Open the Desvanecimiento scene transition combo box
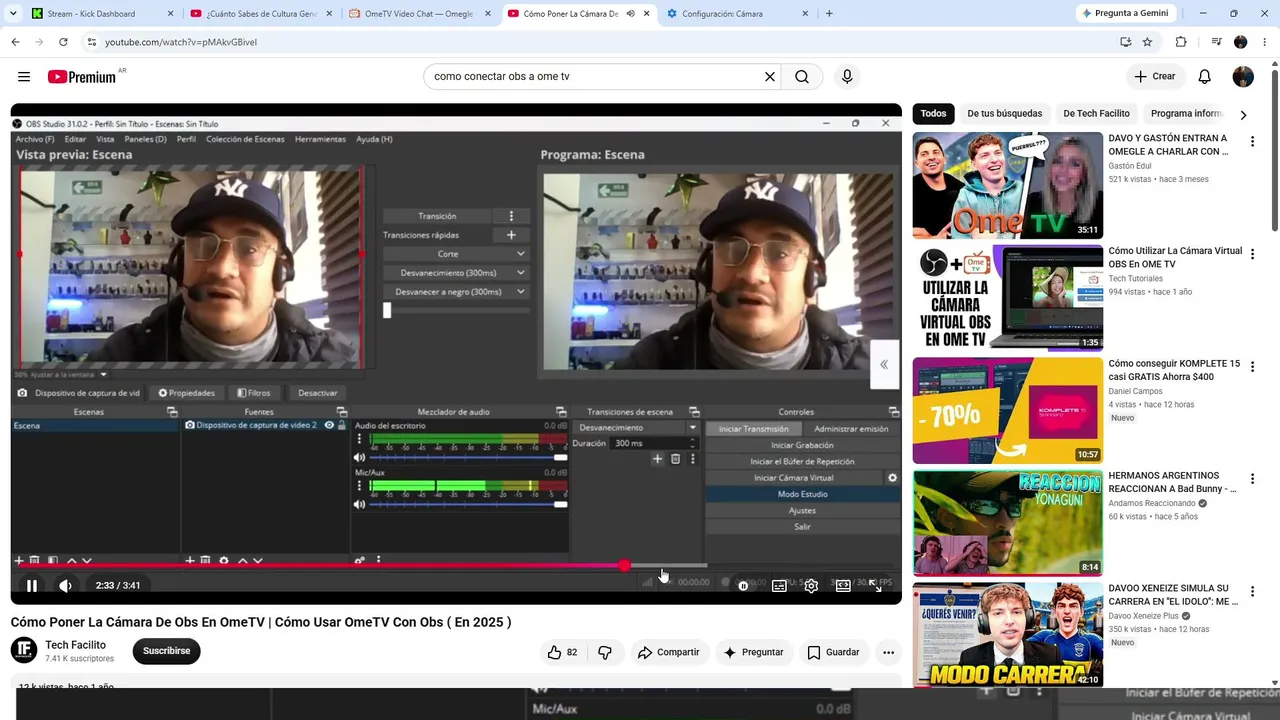This screenshot has height=720, width=1280. (x=637, y=428)
